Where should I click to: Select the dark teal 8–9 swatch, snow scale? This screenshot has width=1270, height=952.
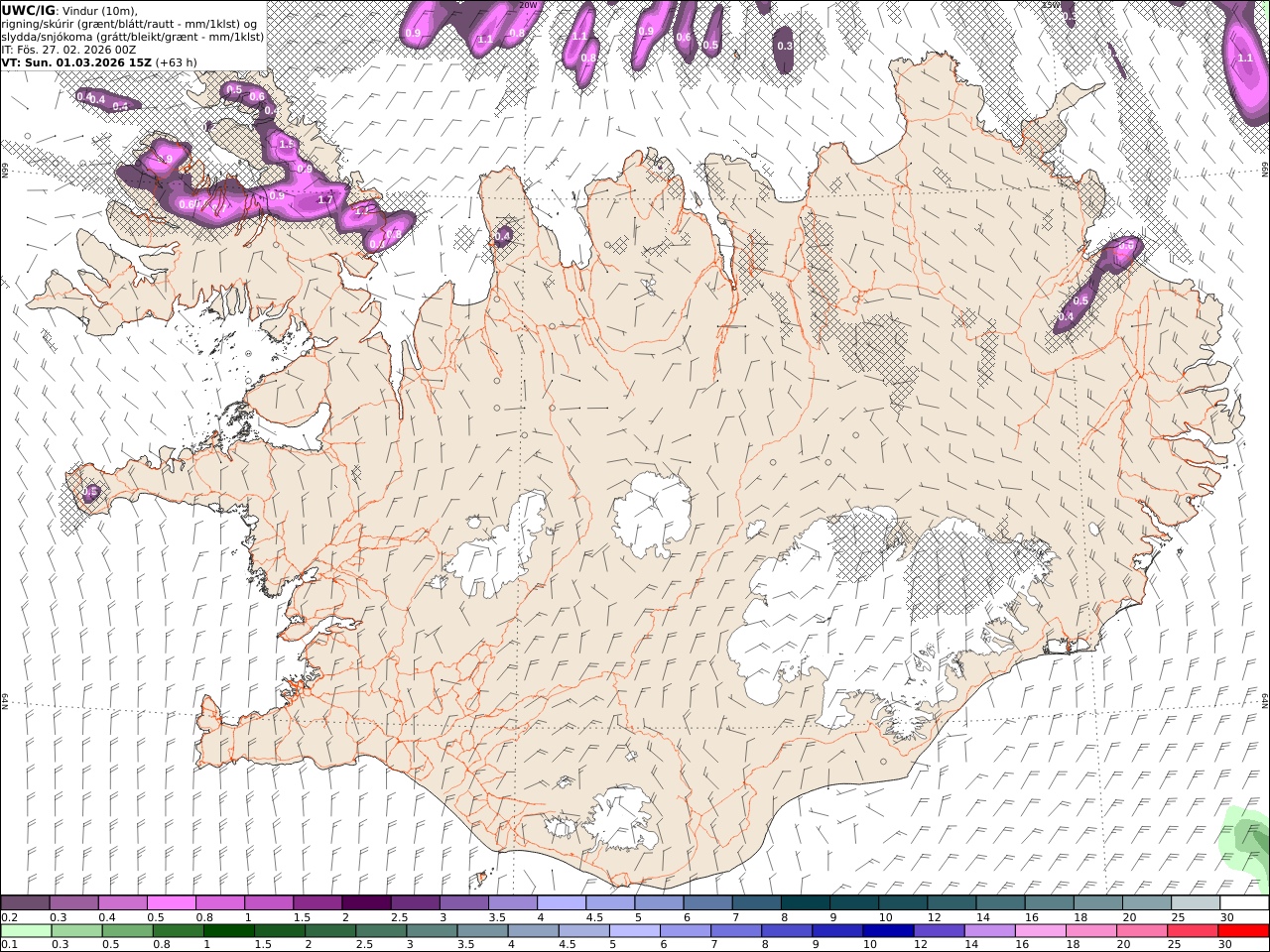[x=806, y=903]
